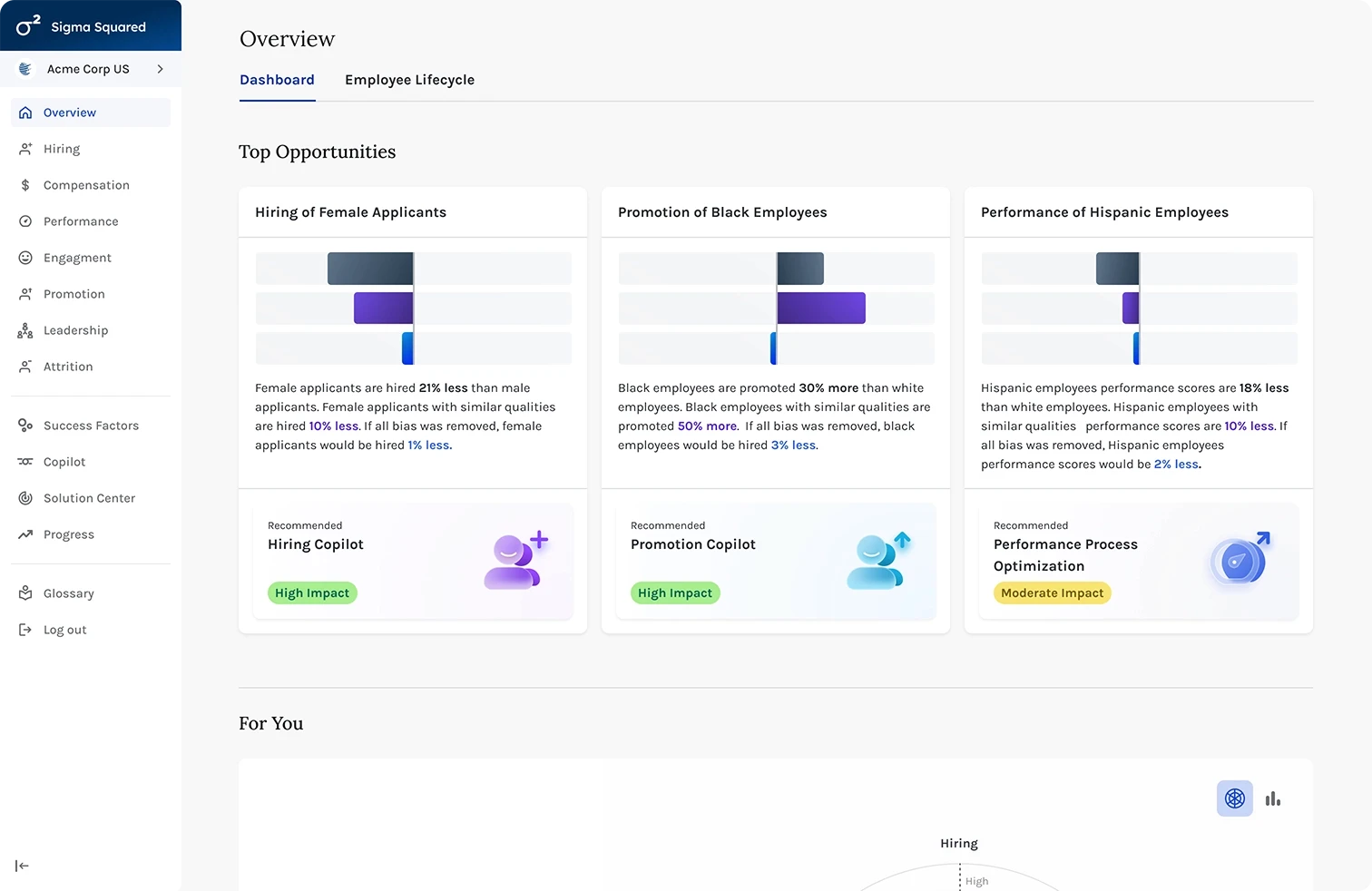Screen dimensions: 1372x891
Task: Click the Hiring axis label on radar chart
Action: [x=959, y=843]
